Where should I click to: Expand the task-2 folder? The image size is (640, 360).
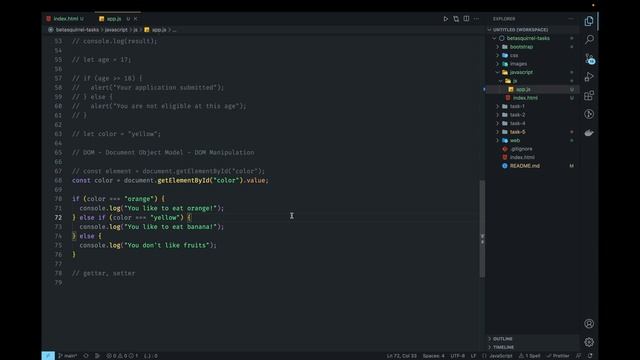(x=532, y=115)
